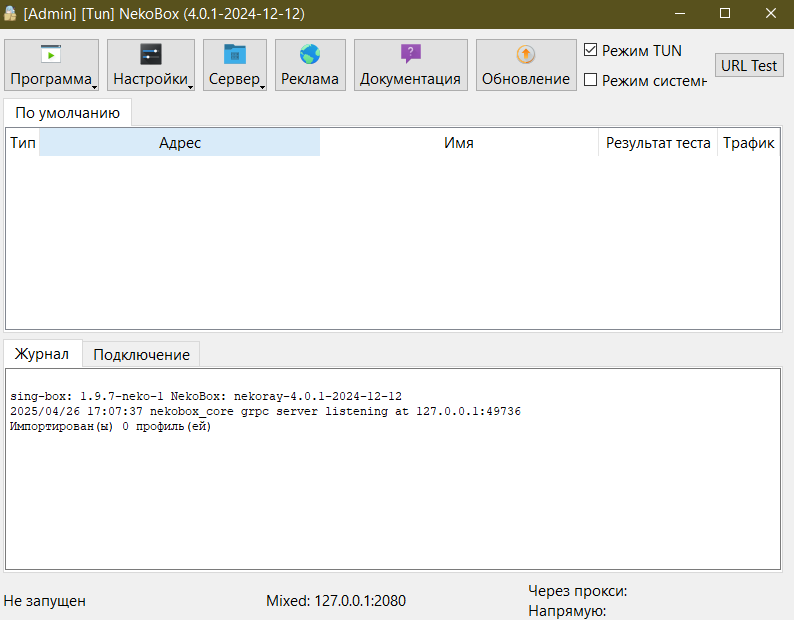Screen dimensions: 794x620
Task: Click the Напрямую status label
Action: pos(567,611)
